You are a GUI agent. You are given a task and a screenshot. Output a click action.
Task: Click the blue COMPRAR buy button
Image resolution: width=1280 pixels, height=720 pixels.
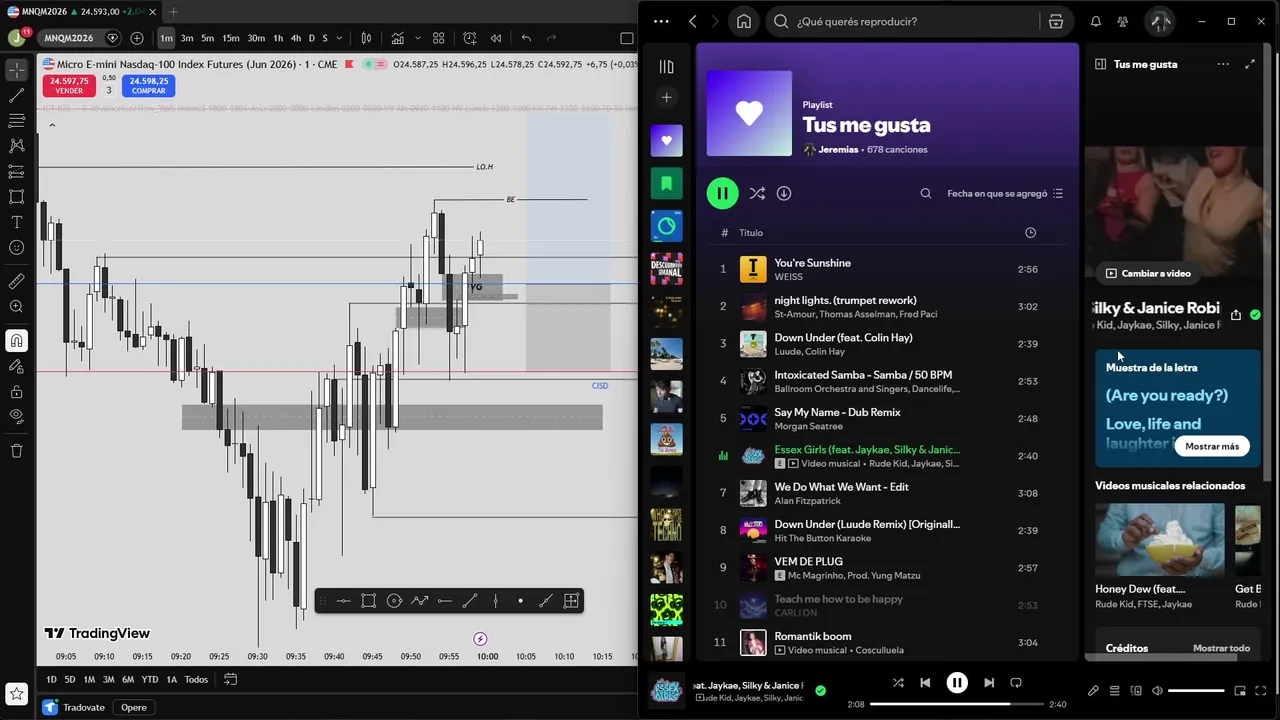[148, 86]
